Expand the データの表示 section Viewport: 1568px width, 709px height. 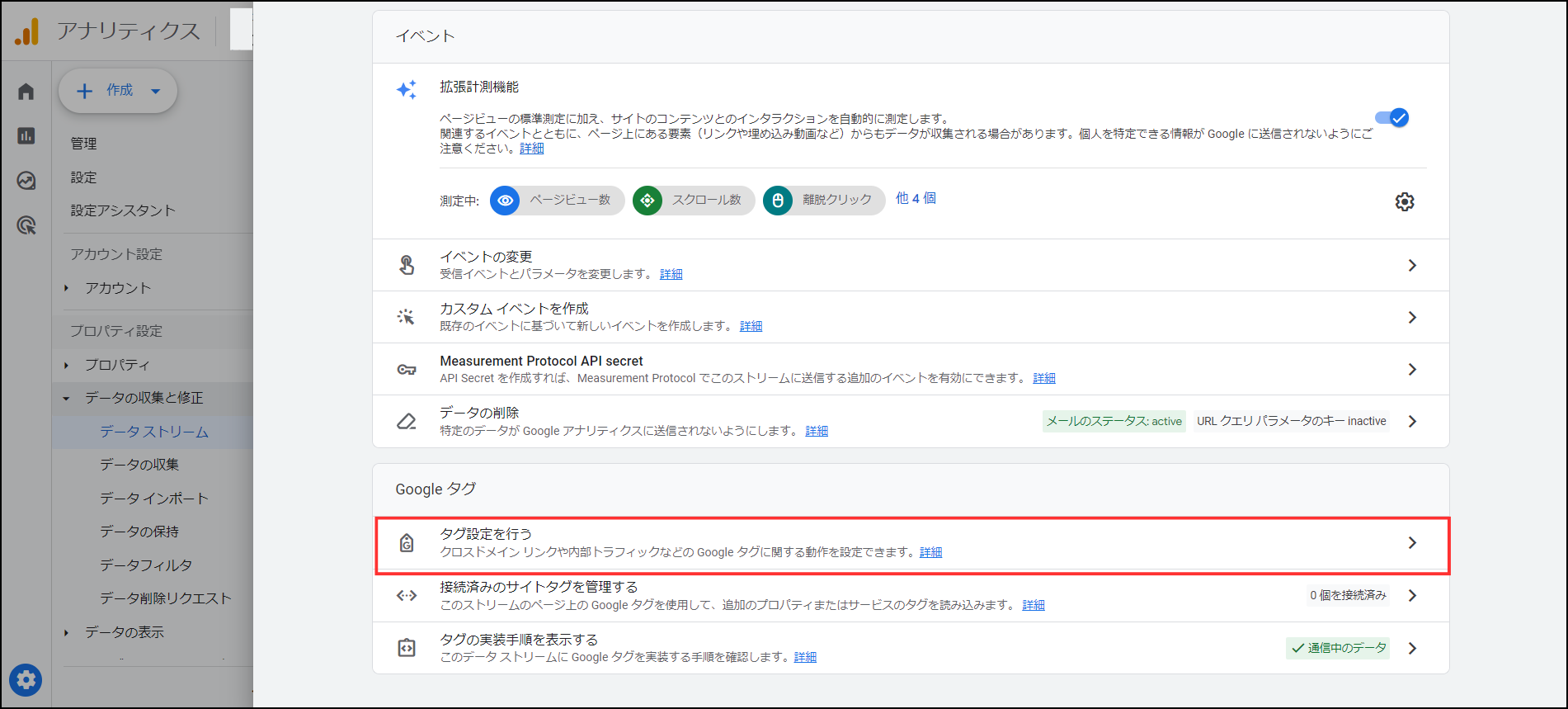[x=67, y=632]
